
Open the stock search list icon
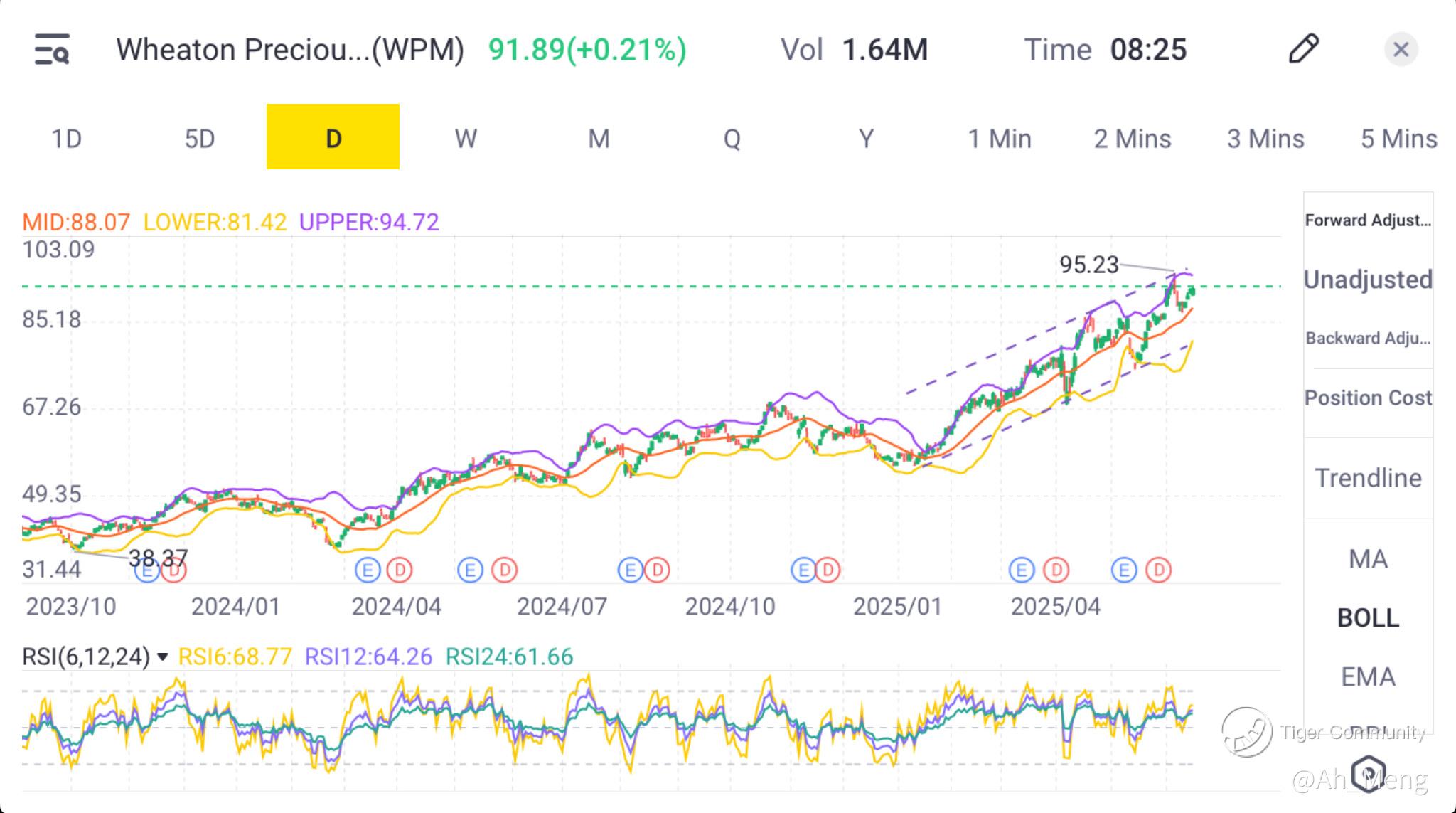coord(52,50)
